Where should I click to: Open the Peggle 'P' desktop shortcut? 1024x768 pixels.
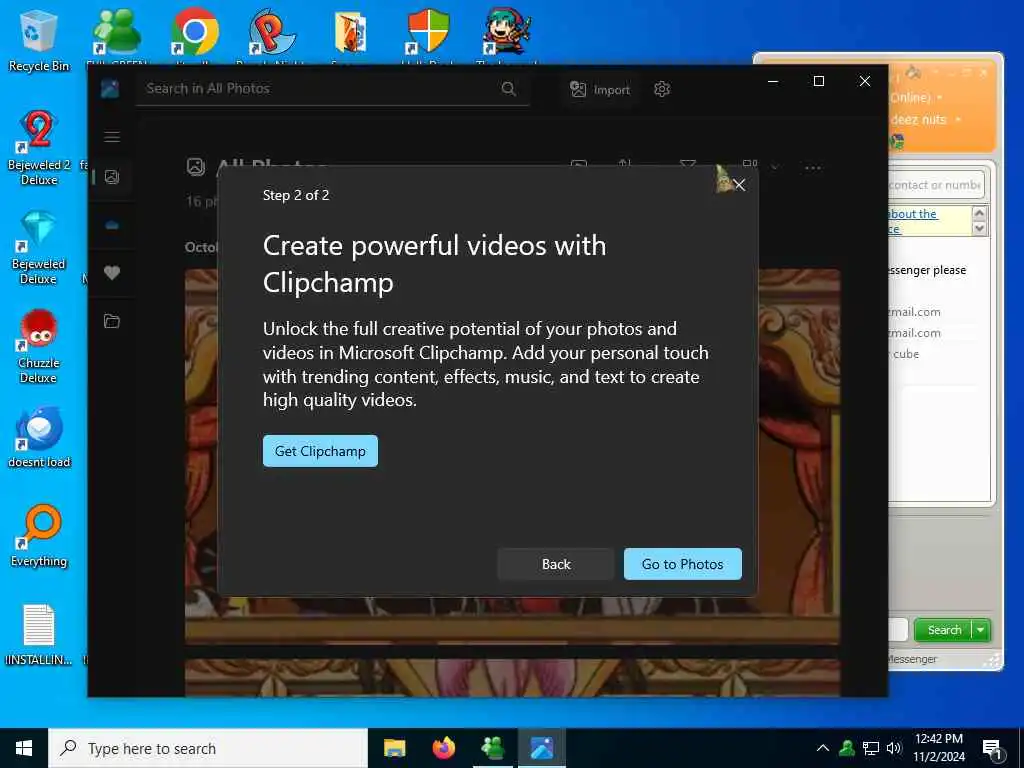(272, 31)
